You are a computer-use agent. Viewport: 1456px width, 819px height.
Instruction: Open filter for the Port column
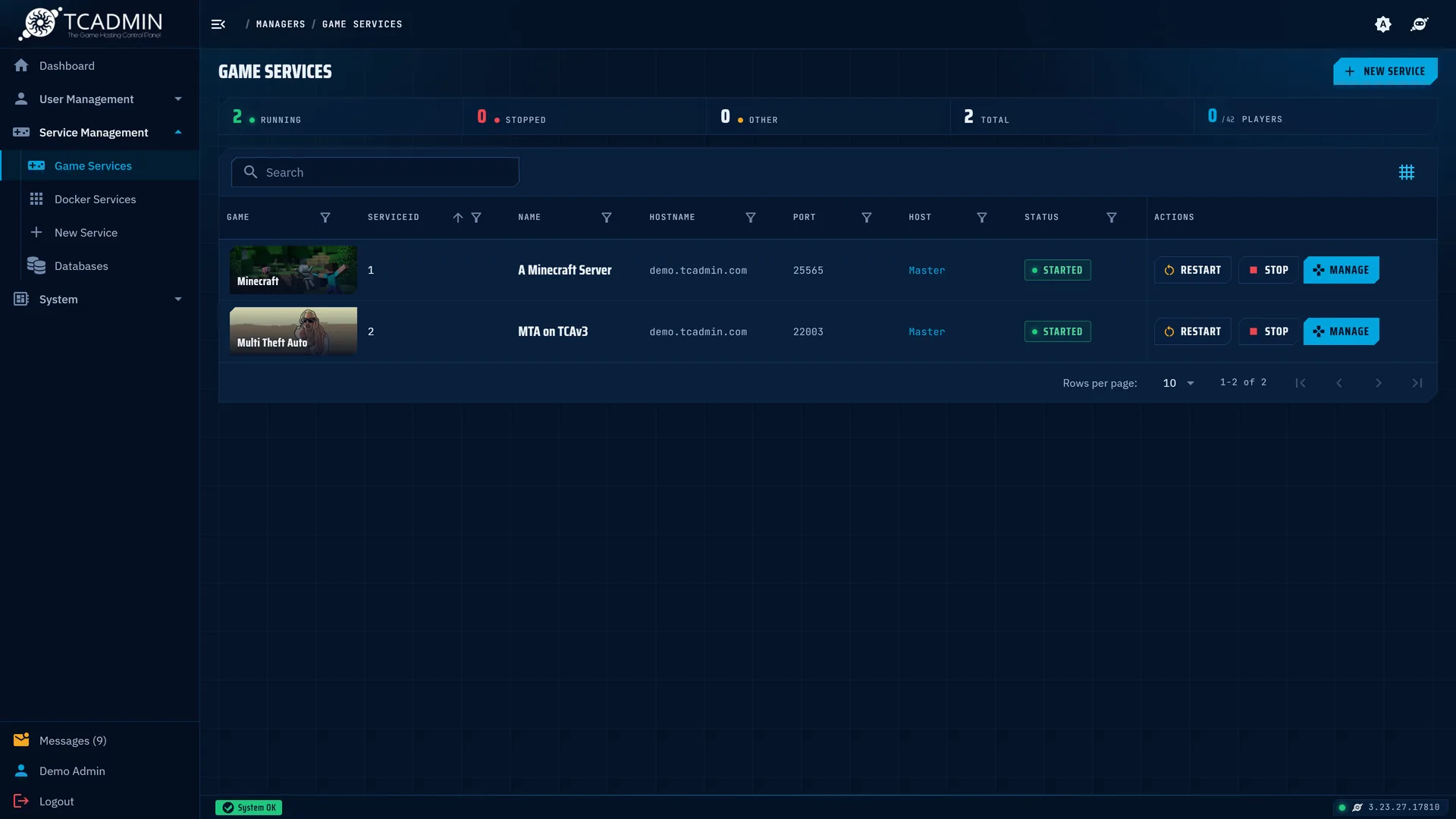click(x=867, y=218)
